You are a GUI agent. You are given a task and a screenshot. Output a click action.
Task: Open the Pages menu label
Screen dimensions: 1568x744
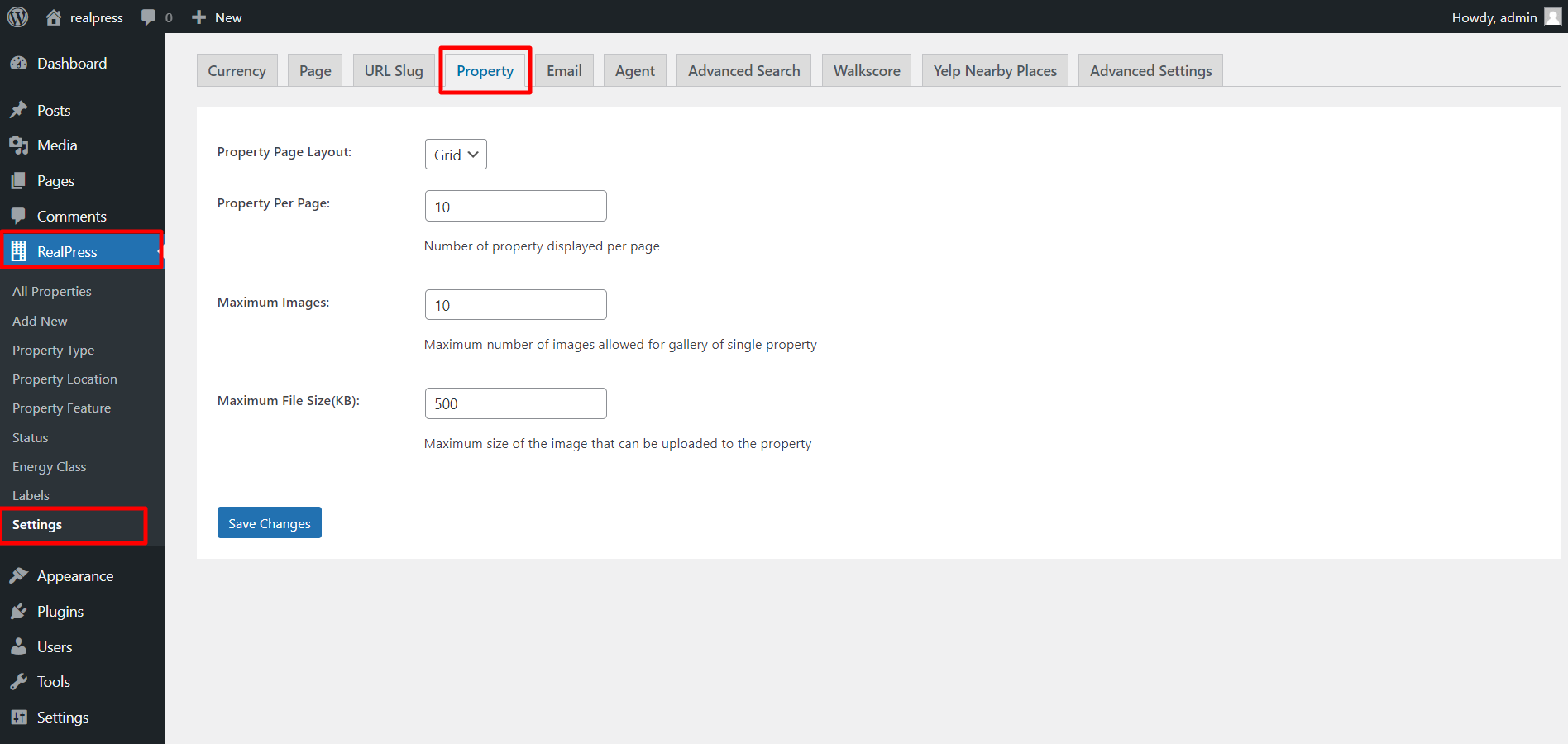(x=55, y=181)
